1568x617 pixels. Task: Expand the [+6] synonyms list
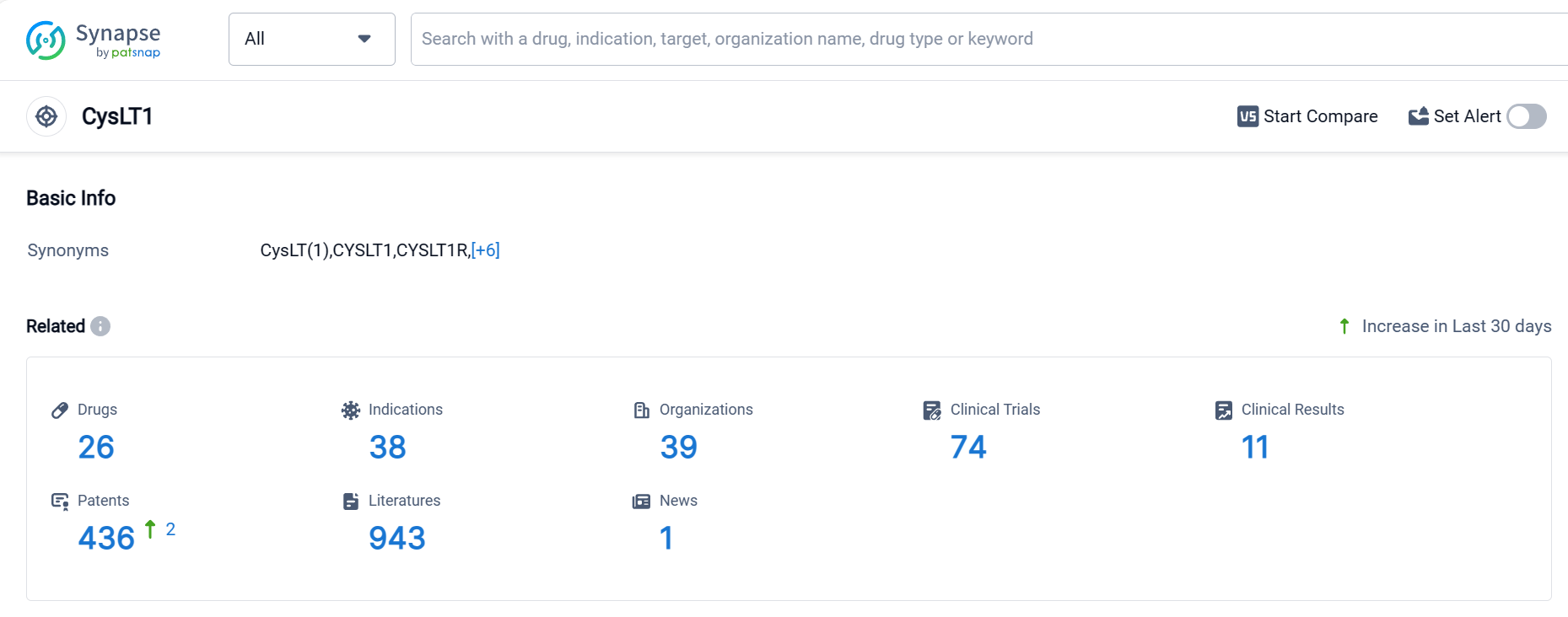[486, 250]
